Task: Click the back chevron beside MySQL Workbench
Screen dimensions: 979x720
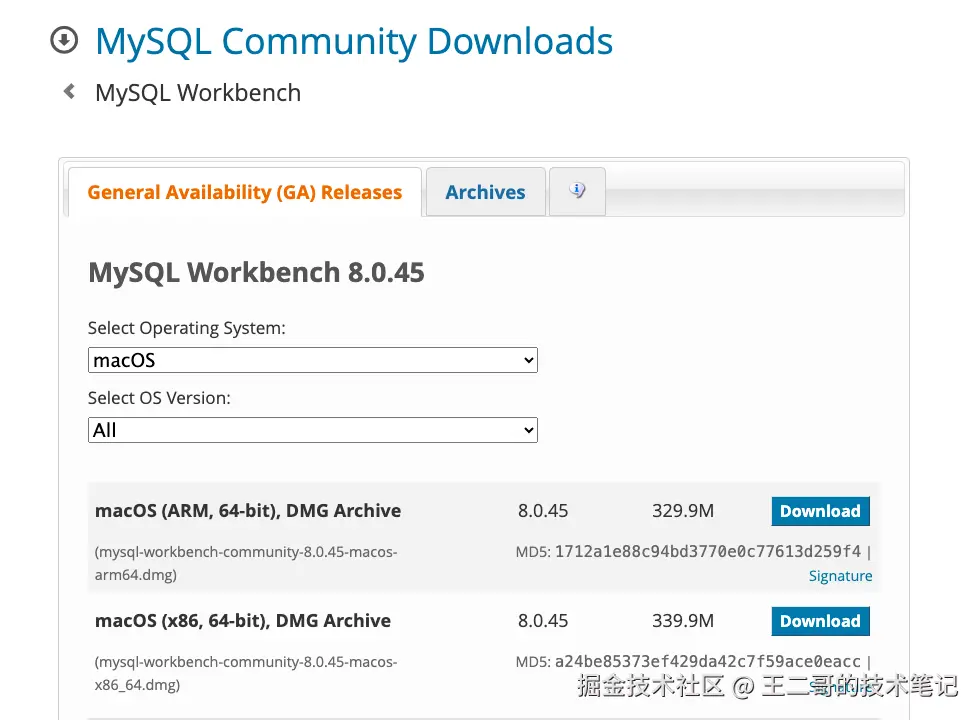Action: point(69,92)
